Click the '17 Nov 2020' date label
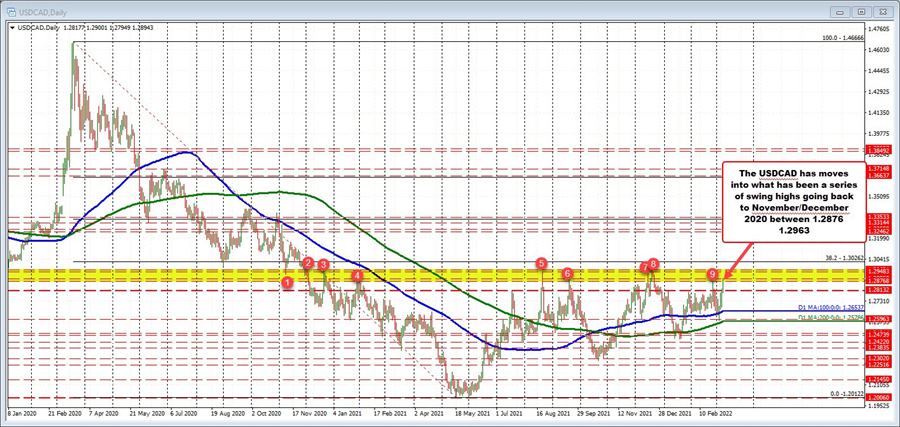Image resolution: width=900 pixels, height=427 pixels. tap(311, 413)
